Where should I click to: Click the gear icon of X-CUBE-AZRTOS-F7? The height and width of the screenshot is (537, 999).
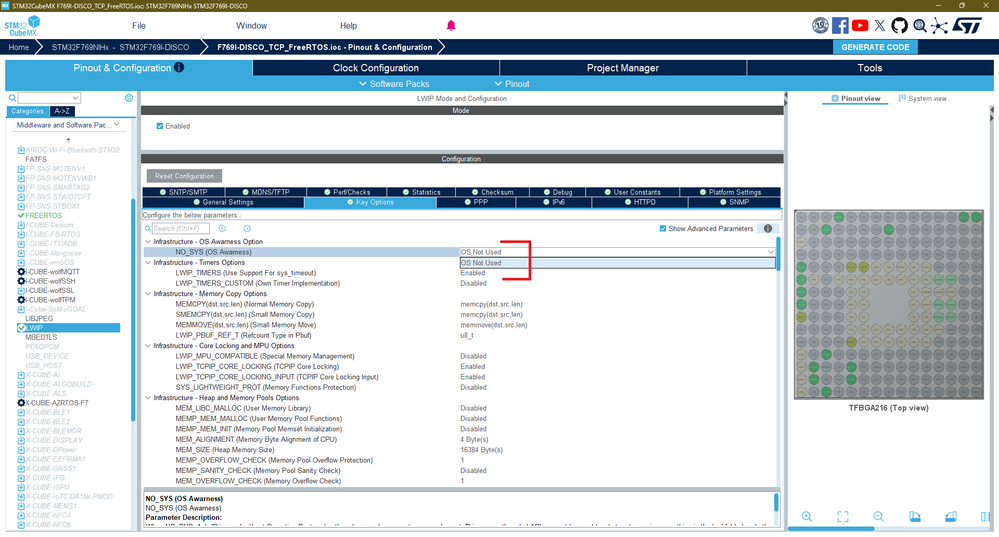[x=21, y=403]
